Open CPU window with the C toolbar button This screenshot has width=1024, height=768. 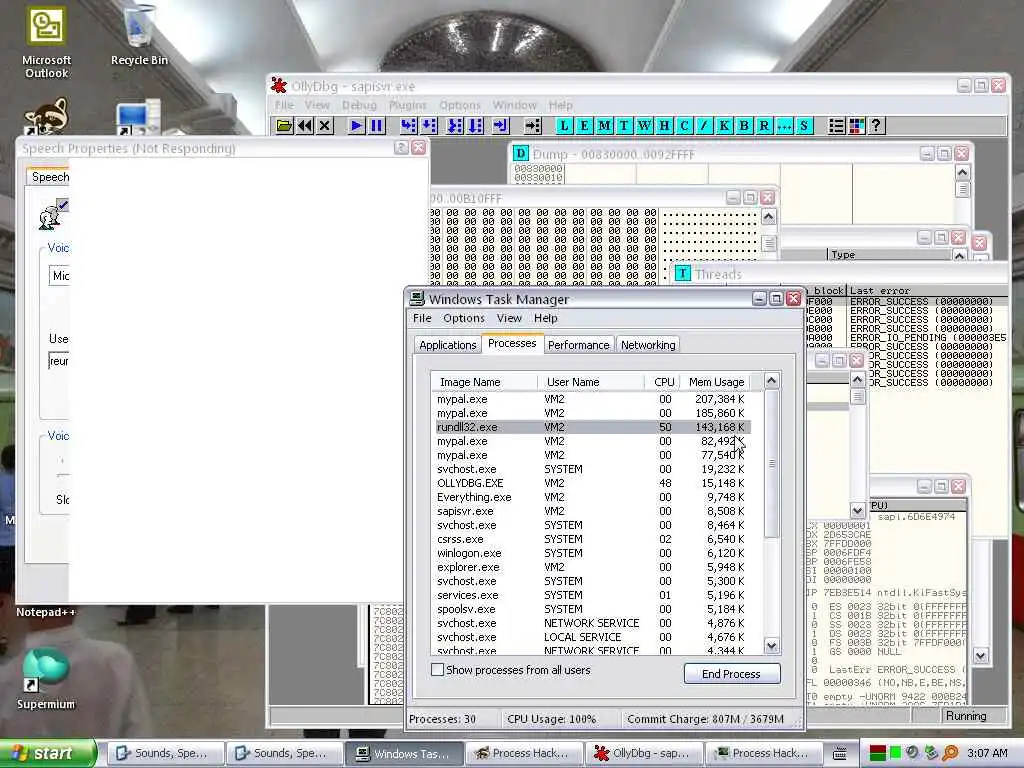[x=684, y=125]
